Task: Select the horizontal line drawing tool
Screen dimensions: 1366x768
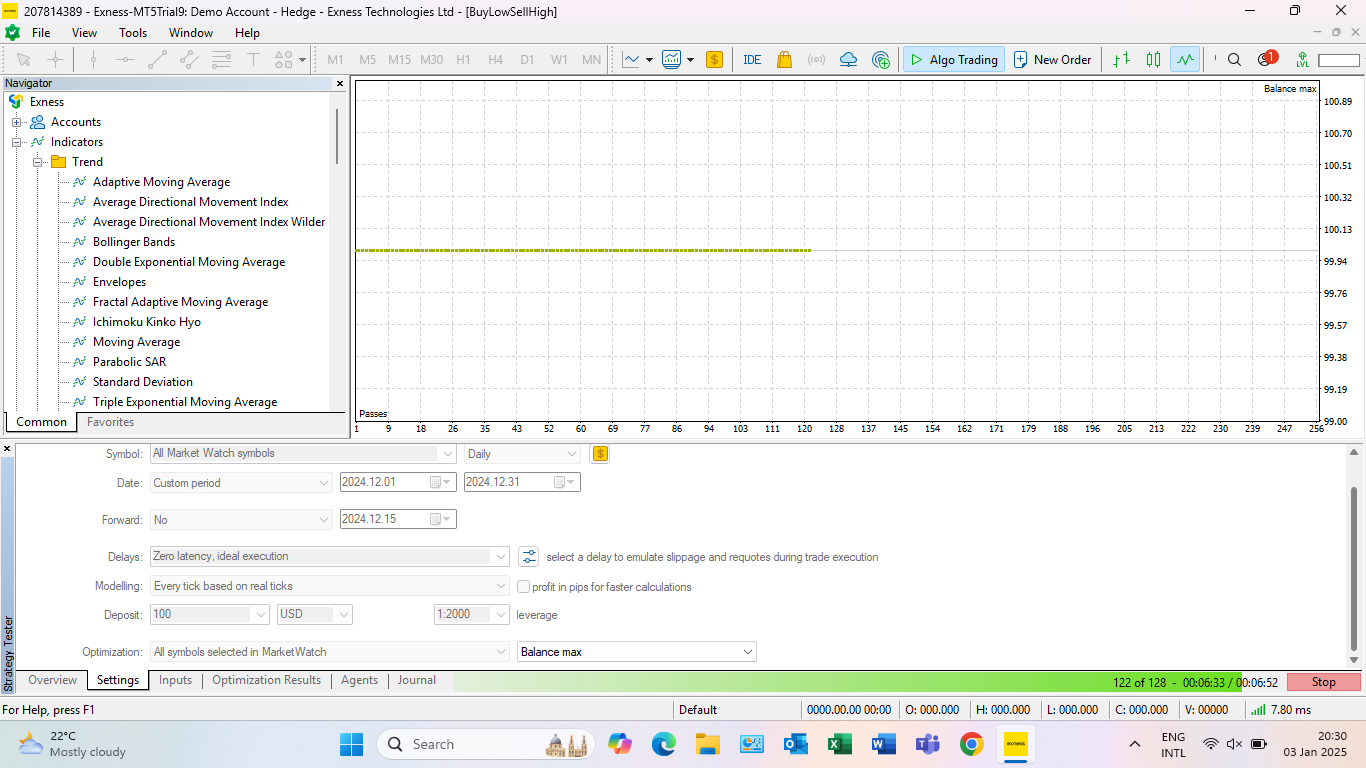Action: coord(125,60)
